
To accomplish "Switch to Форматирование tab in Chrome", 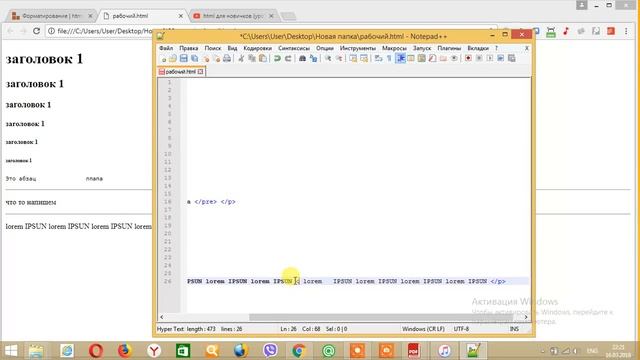I will point(51,16).
